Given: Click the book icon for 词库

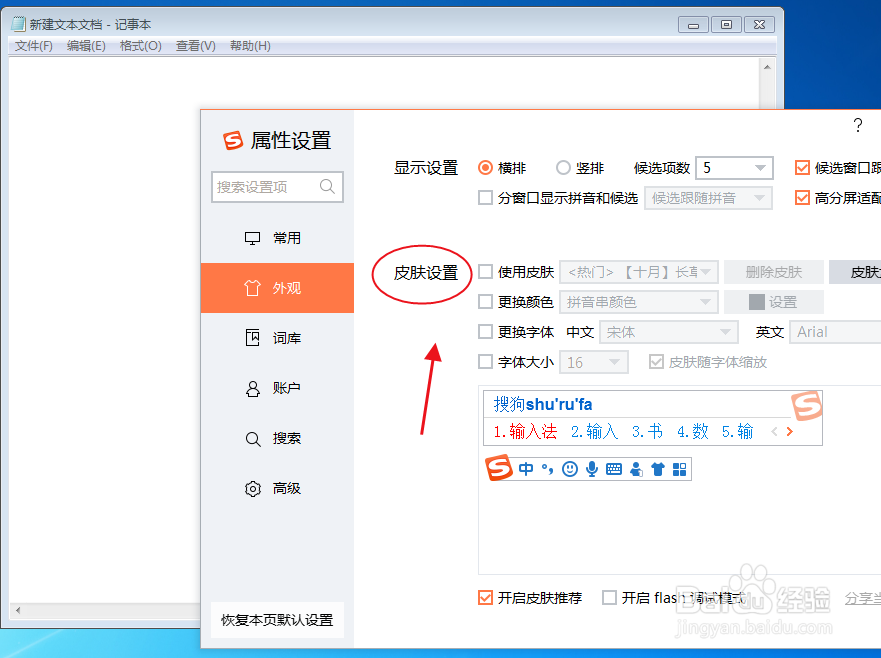Looking at the screenshot, I should pos(252,338).
